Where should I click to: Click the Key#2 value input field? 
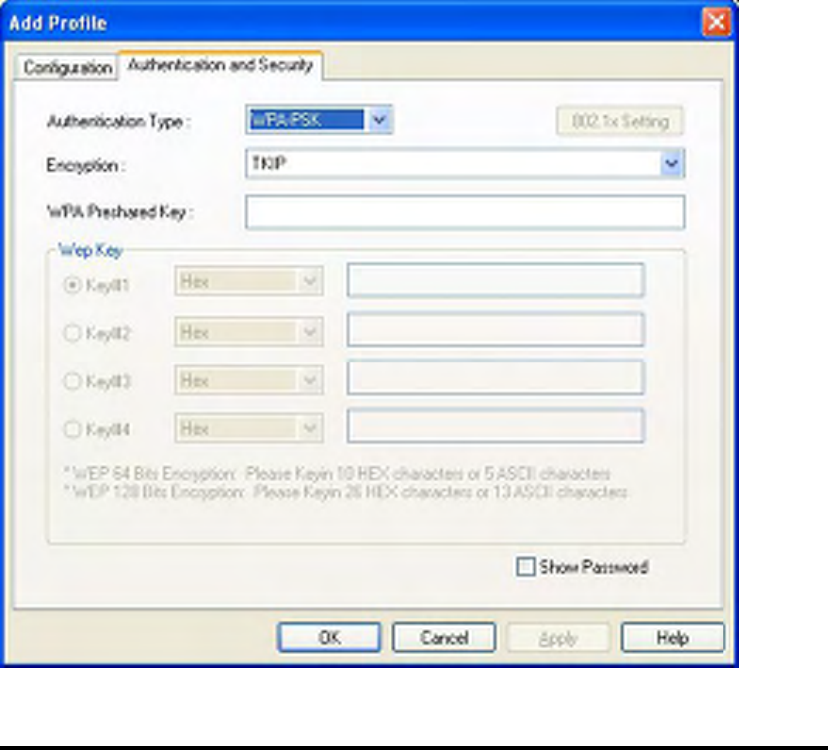(x=495, y=330)
